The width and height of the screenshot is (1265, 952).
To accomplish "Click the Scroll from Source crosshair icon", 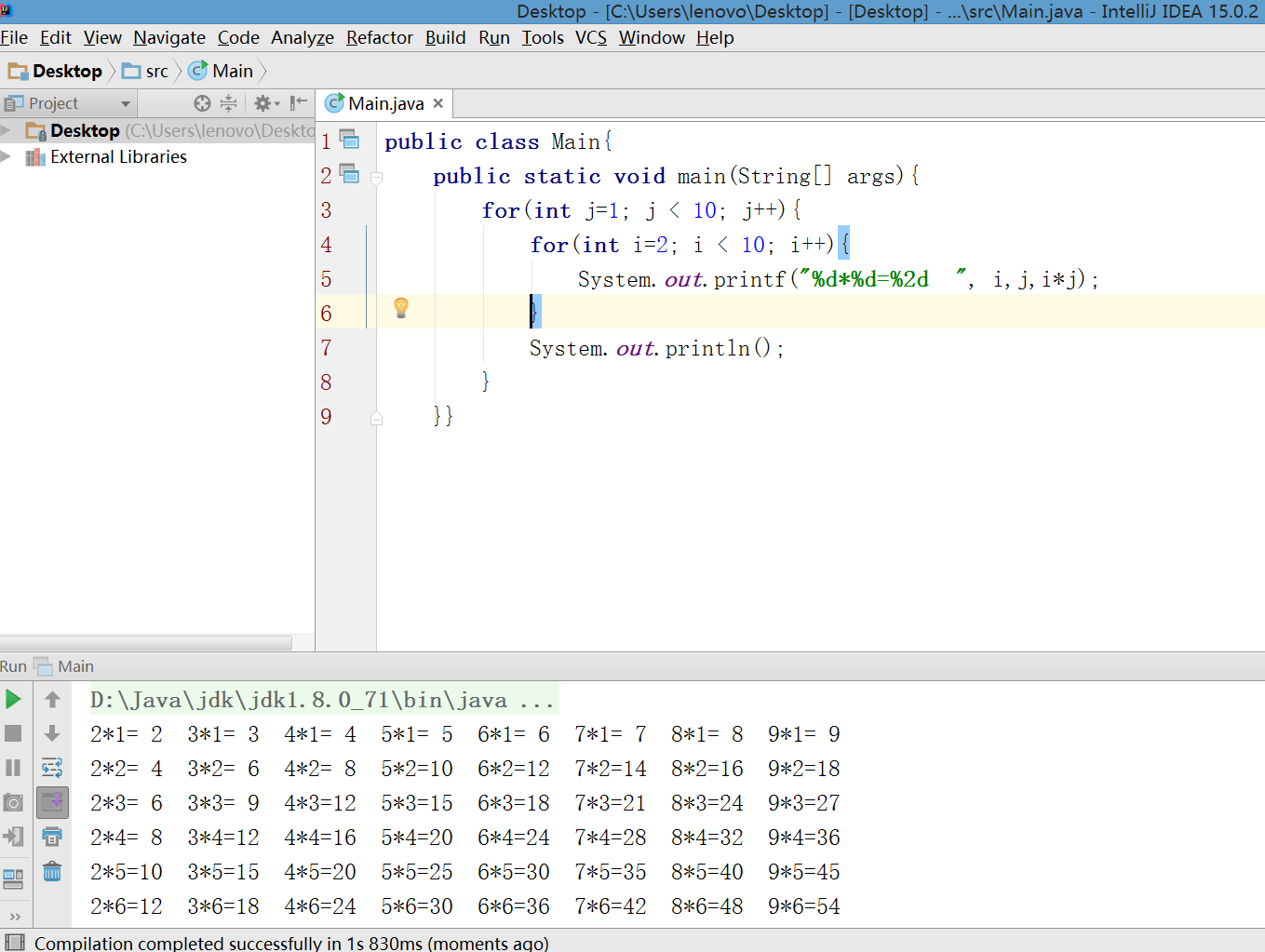I will (x=202, y=103).
